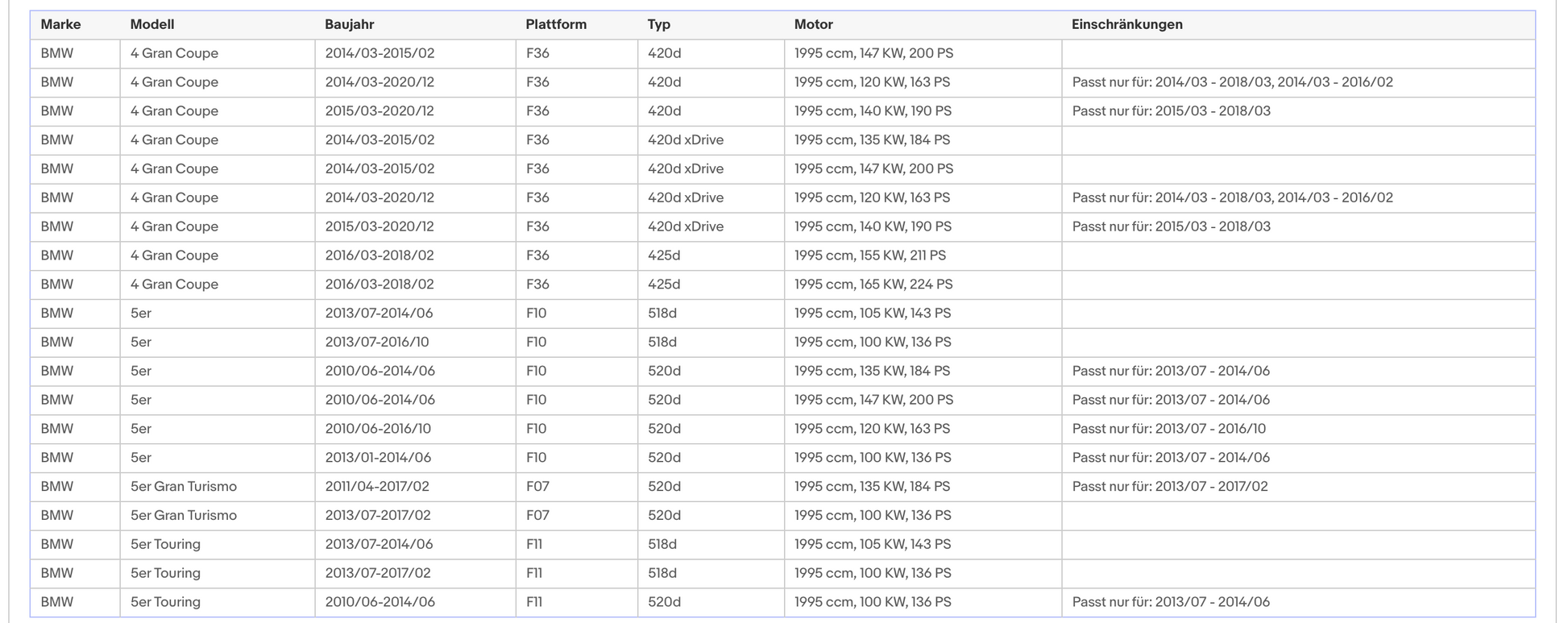Image resolution: width=1568 pixels, height=623 pixels.
Task: Click the 2011/04-2017/02 Baujahr cell
Action: point(377,487)
